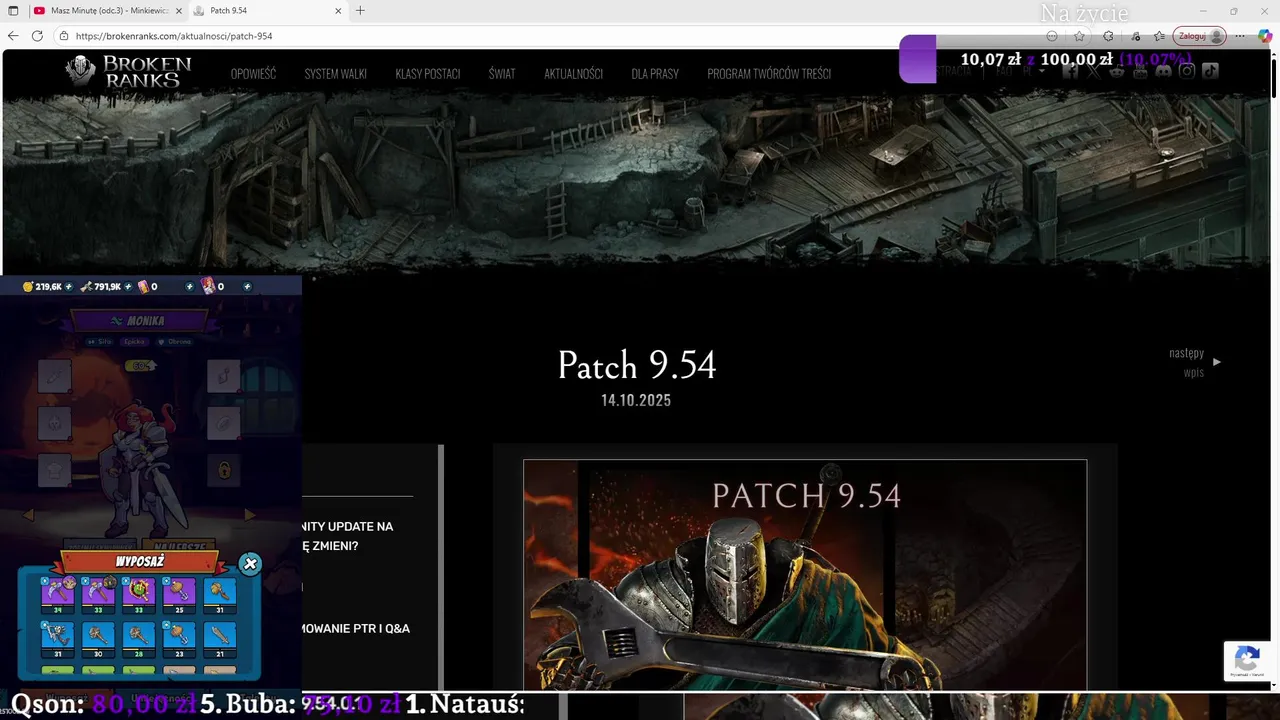Switch to previous character with left arrow
The width and height of the screenshot is (1280, 720).
pos(28,515)
